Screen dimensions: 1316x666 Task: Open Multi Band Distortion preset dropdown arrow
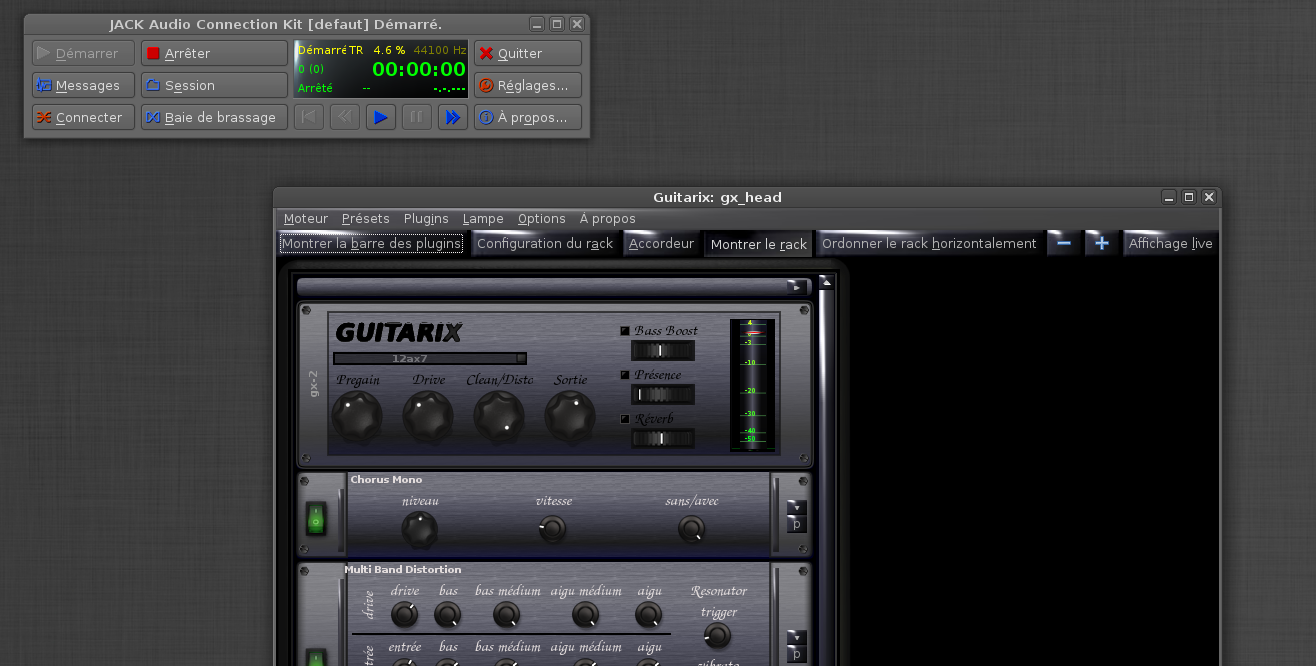click(x=797, y=637)
